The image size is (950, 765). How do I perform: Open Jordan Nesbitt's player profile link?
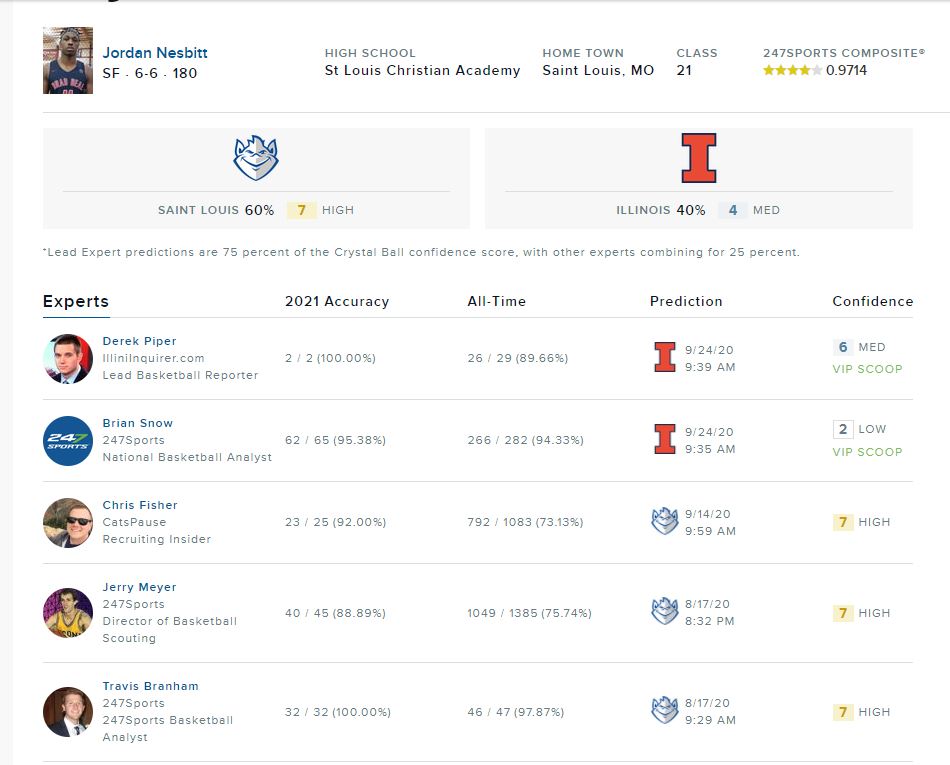click(x=155, y=53)
